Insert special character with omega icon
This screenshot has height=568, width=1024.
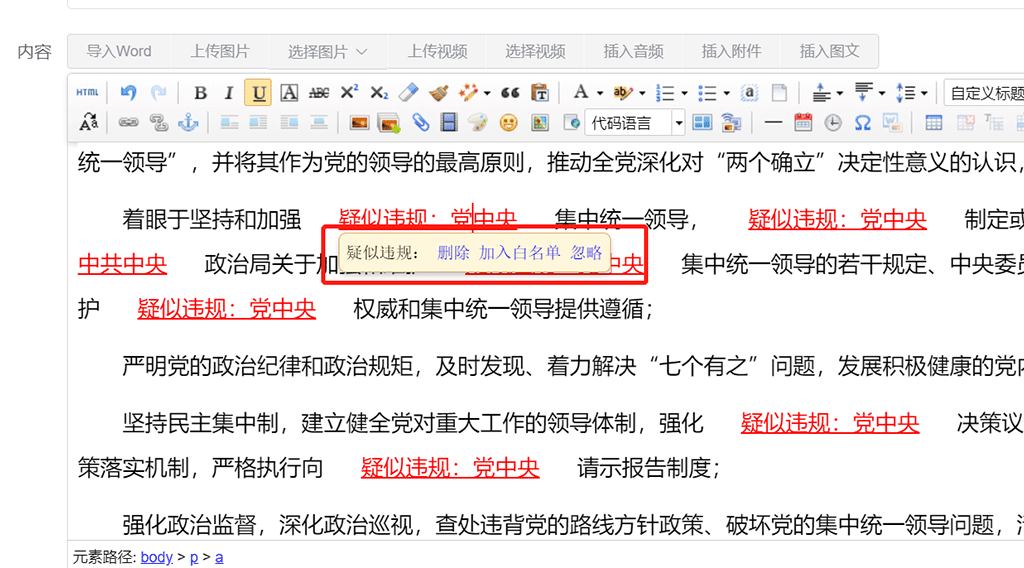click(862, 123)
